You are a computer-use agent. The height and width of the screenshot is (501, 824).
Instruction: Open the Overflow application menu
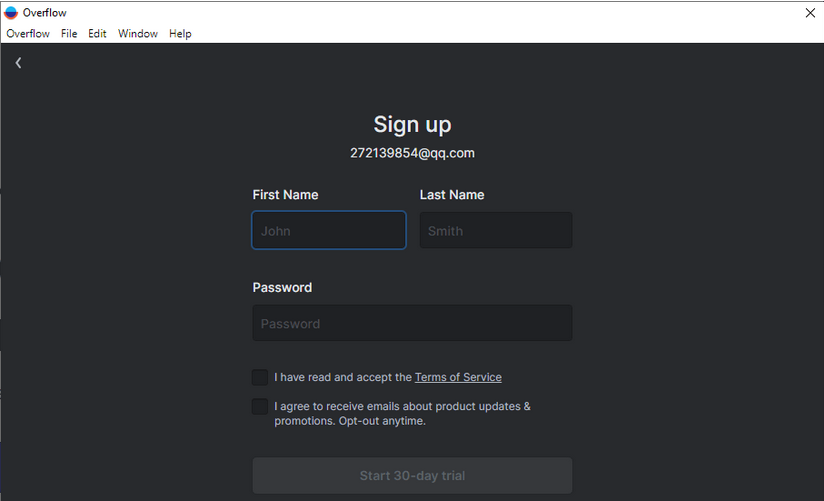[x=28, y=34]
